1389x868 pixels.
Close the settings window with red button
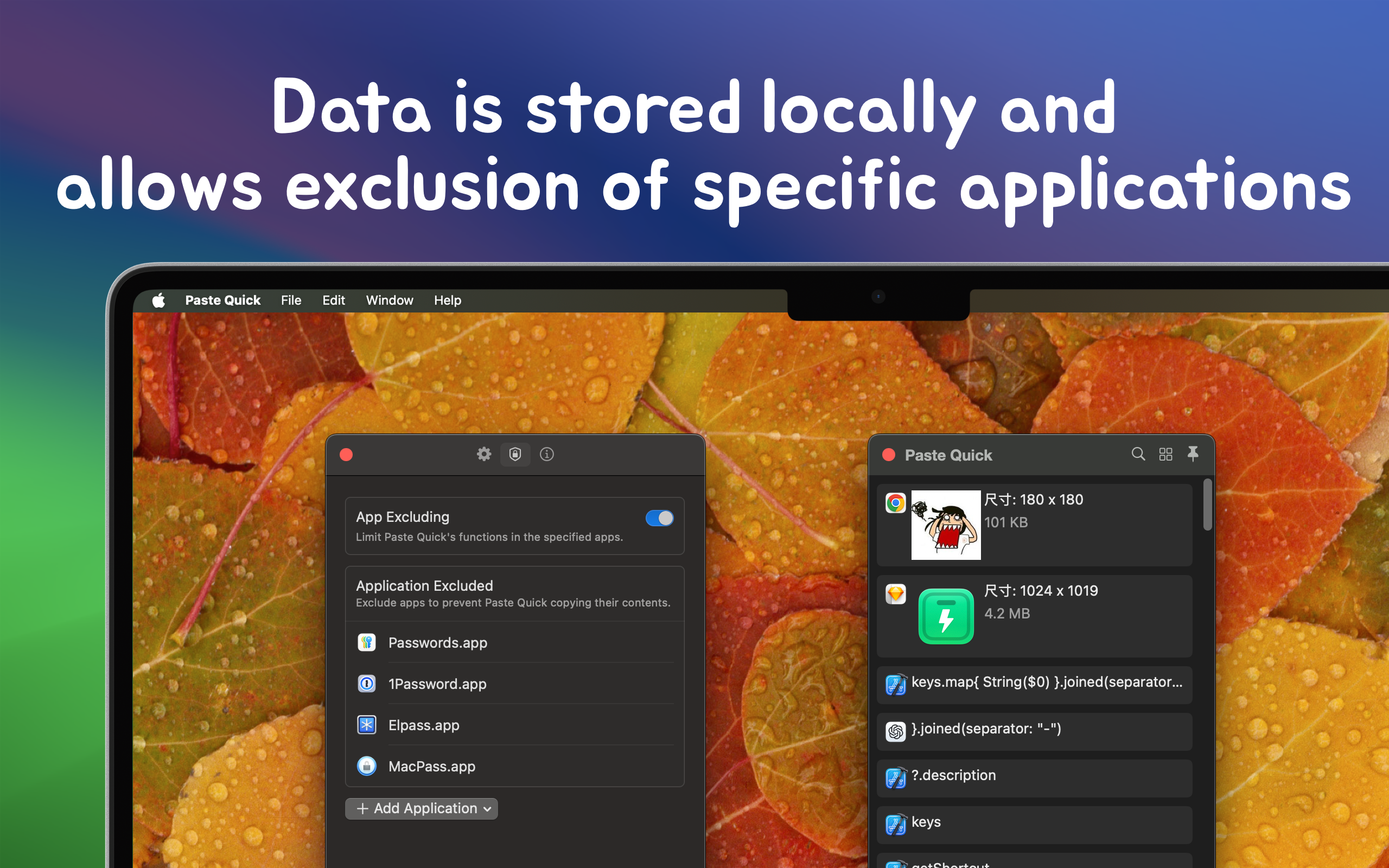tap(346, 455)
